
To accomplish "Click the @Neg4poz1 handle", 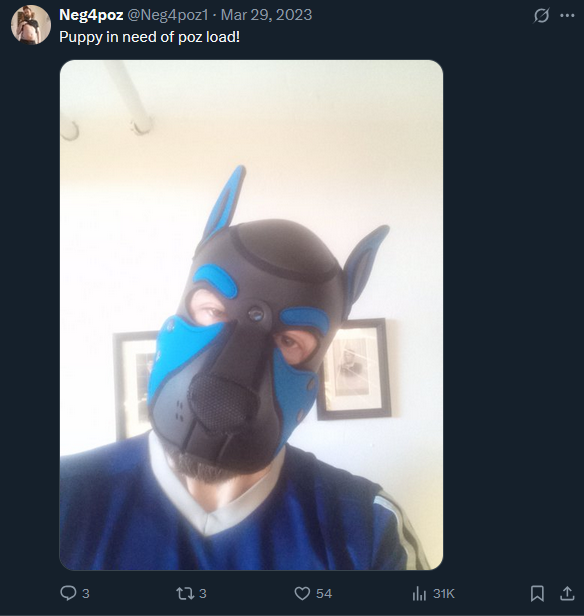I will tap(168, 15).
